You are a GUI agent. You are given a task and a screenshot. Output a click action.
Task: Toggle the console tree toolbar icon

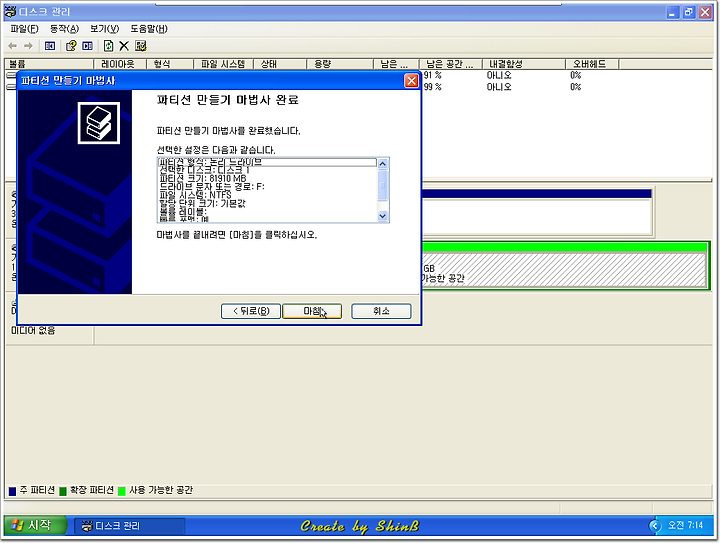[50, 46]
